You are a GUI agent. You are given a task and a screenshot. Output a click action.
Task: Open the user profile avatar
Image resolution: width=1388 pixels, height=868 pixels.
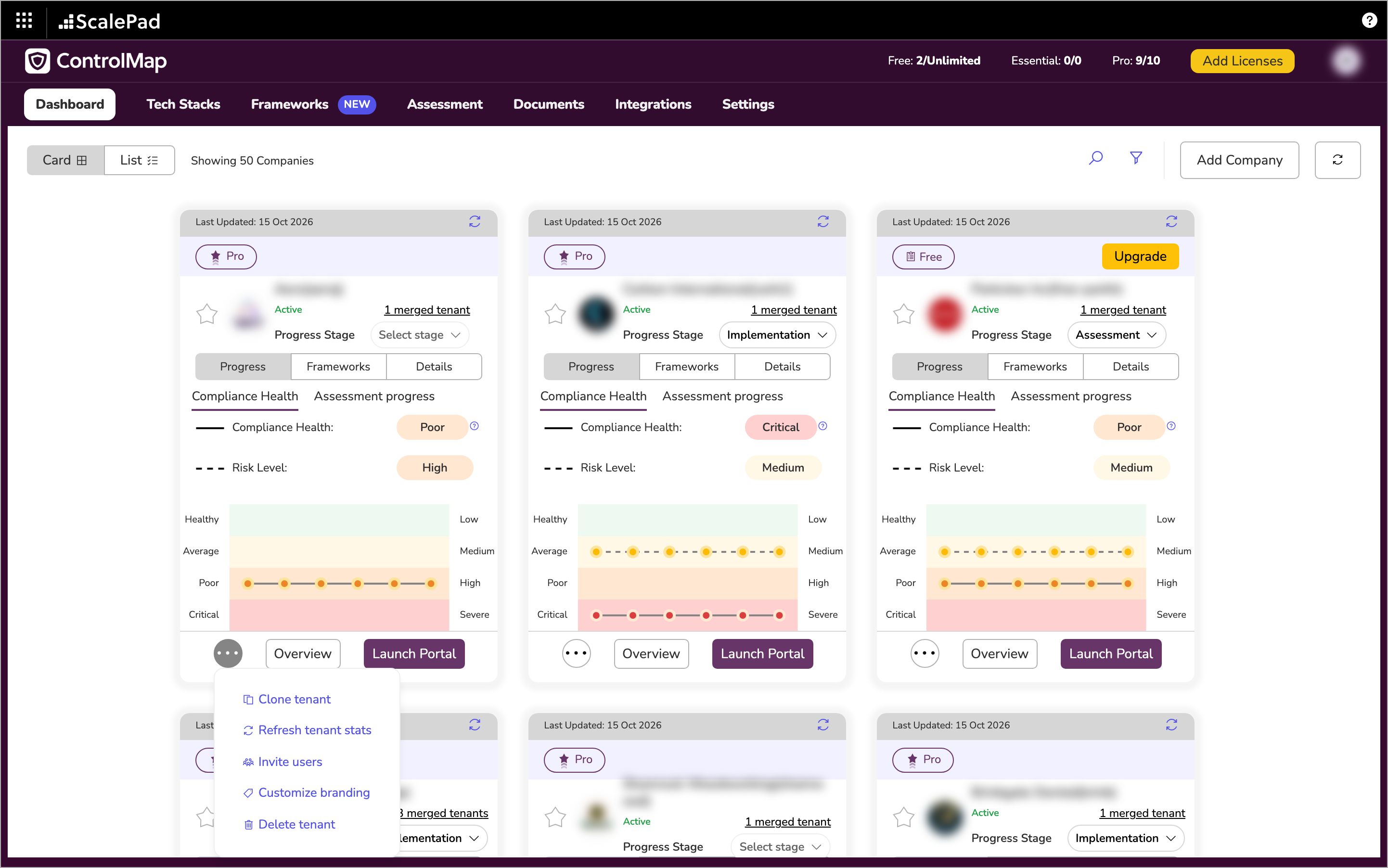pos(1346,61)
